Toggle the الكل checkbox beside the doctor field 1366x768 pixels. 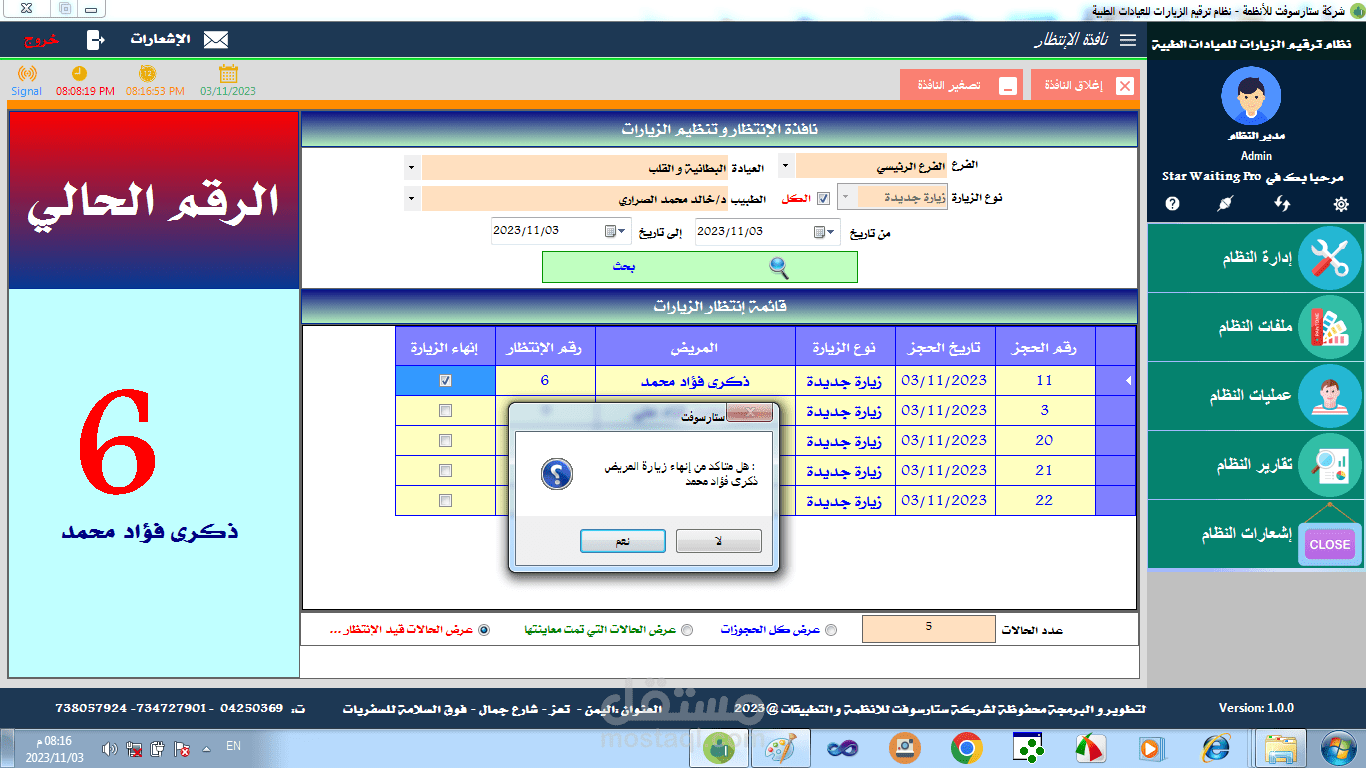tap(822, 197)
